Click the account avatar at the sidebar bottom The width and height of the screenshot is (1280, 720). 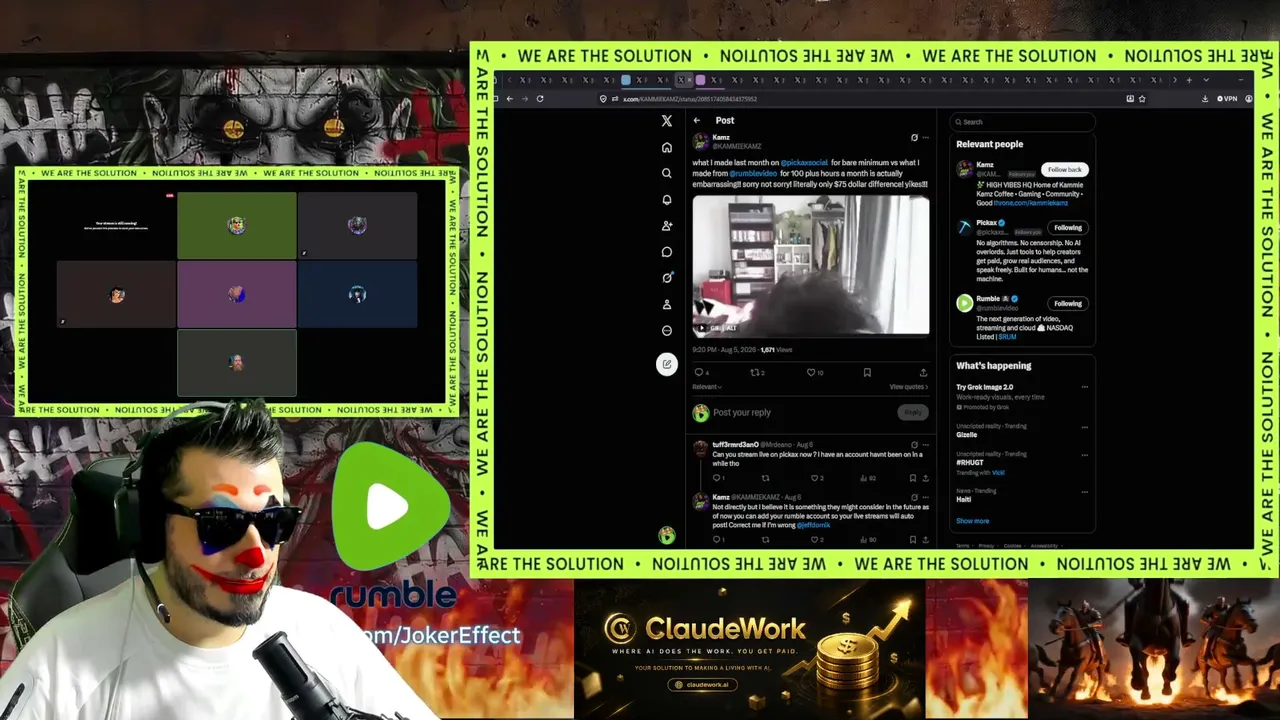(x=667, y=536)
